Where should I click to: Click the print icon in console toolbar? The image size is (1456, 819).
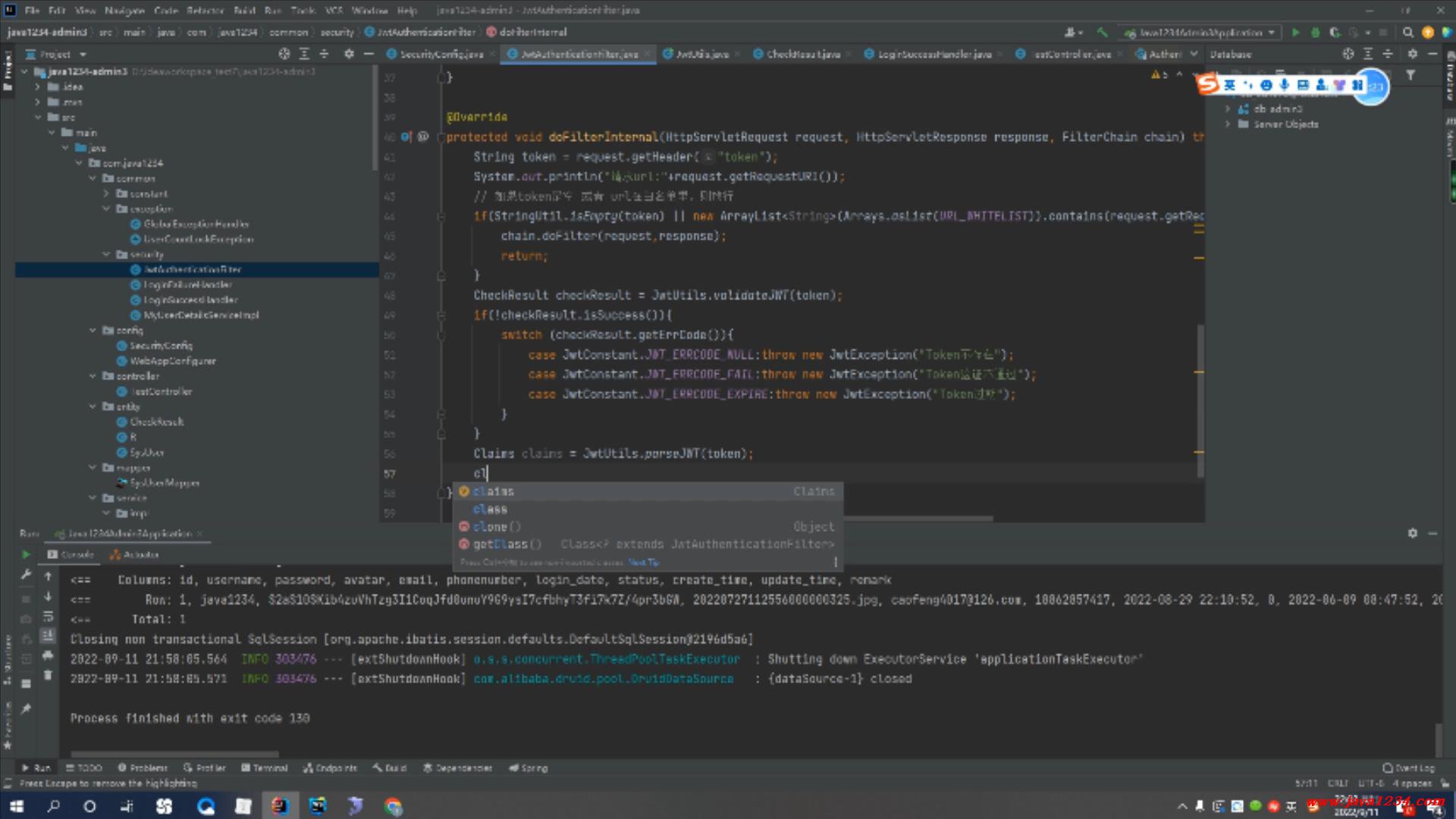click(x=48, y=655)
